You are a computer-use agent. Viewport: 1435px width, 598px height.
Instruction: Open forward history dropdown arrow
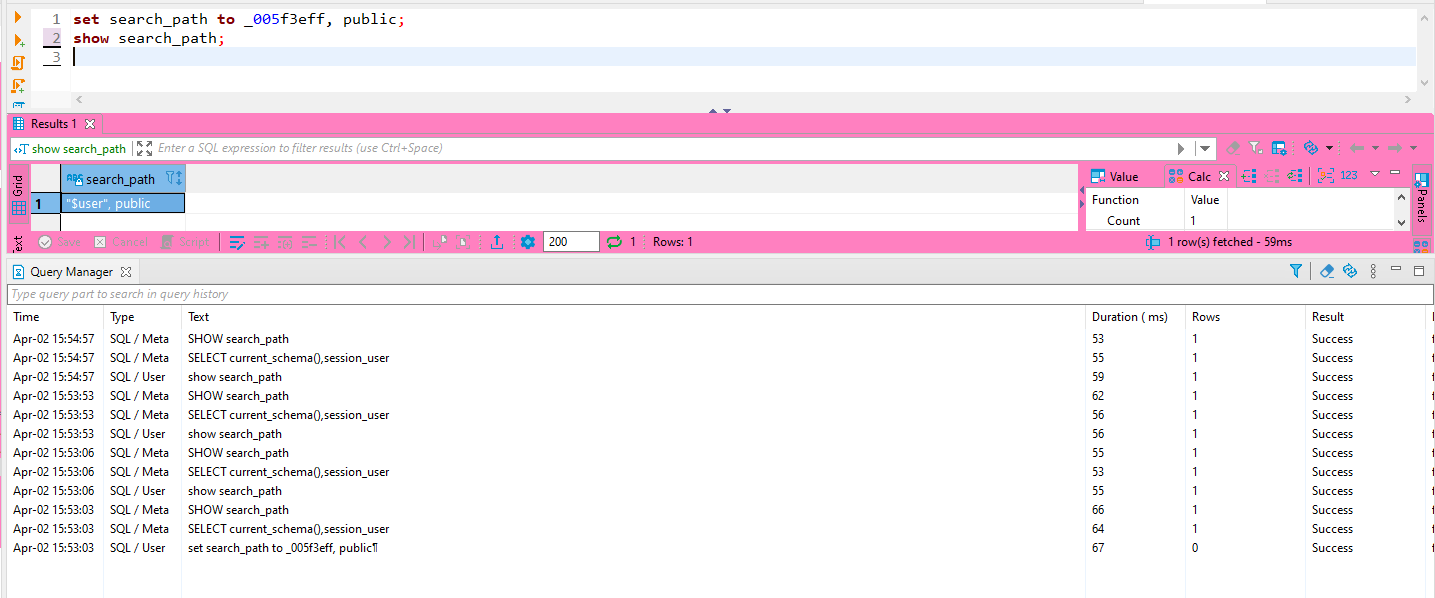pos(1413,148)
